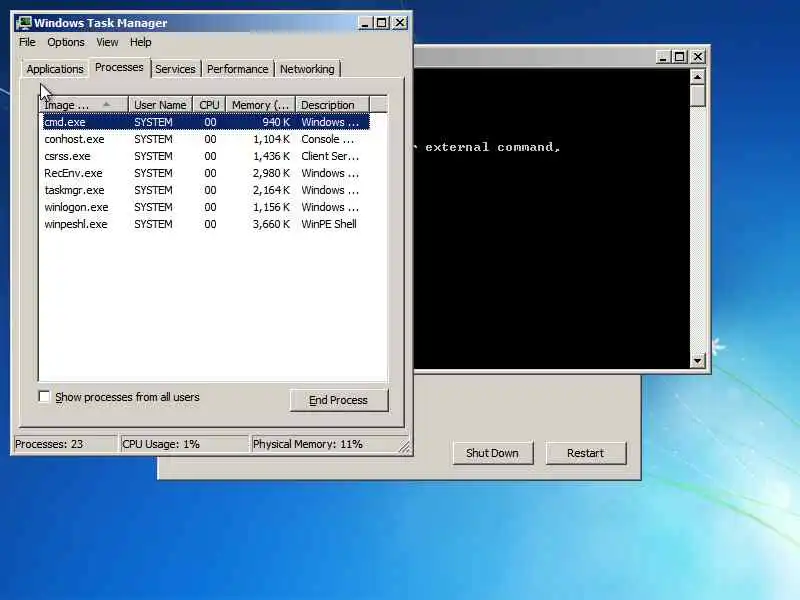
Task: Click Task Manager's resize grip corner
Action: pos(405,447)
